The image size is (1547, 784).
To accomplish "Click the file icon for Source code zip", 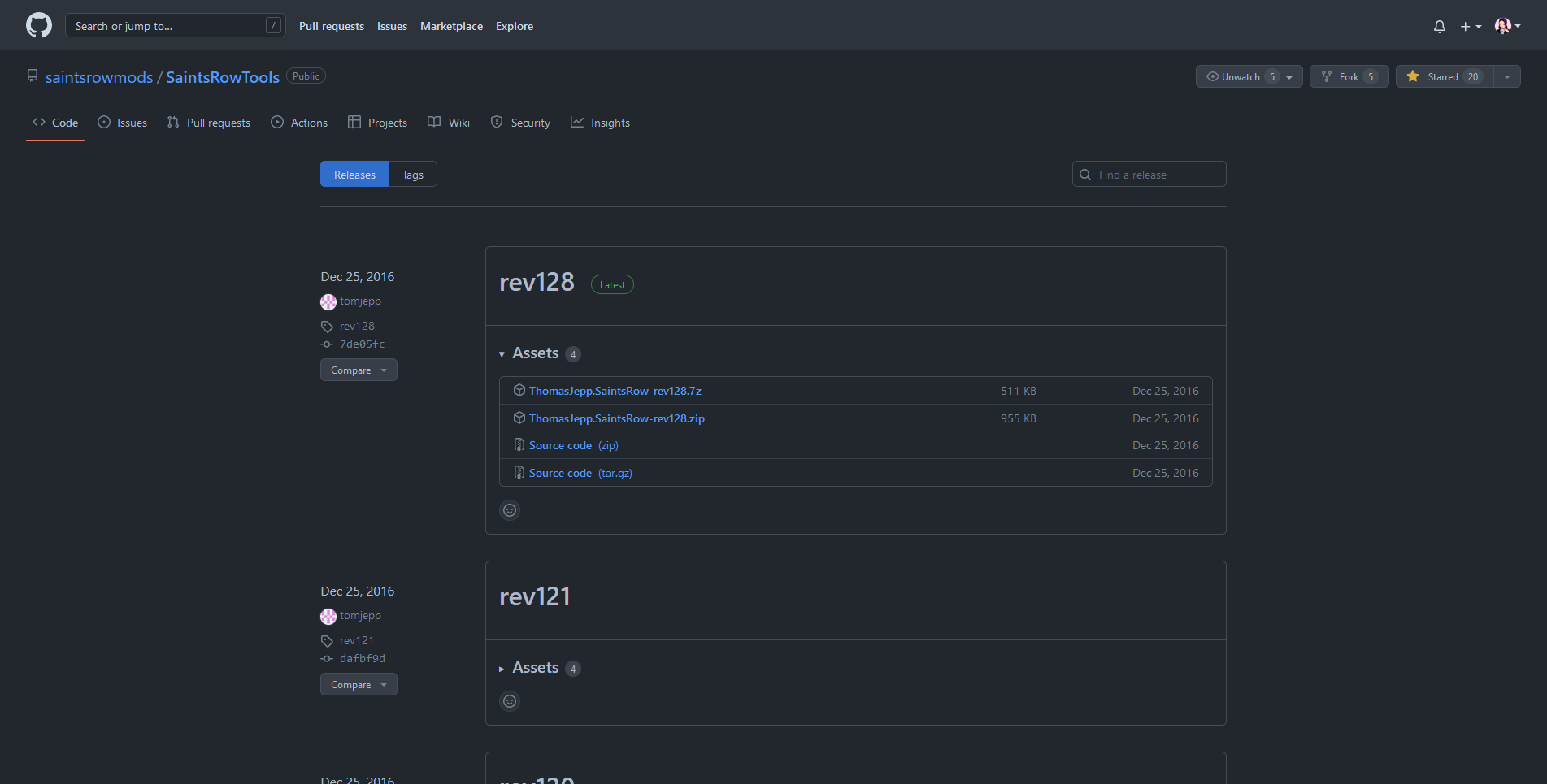I will [519, 445].
